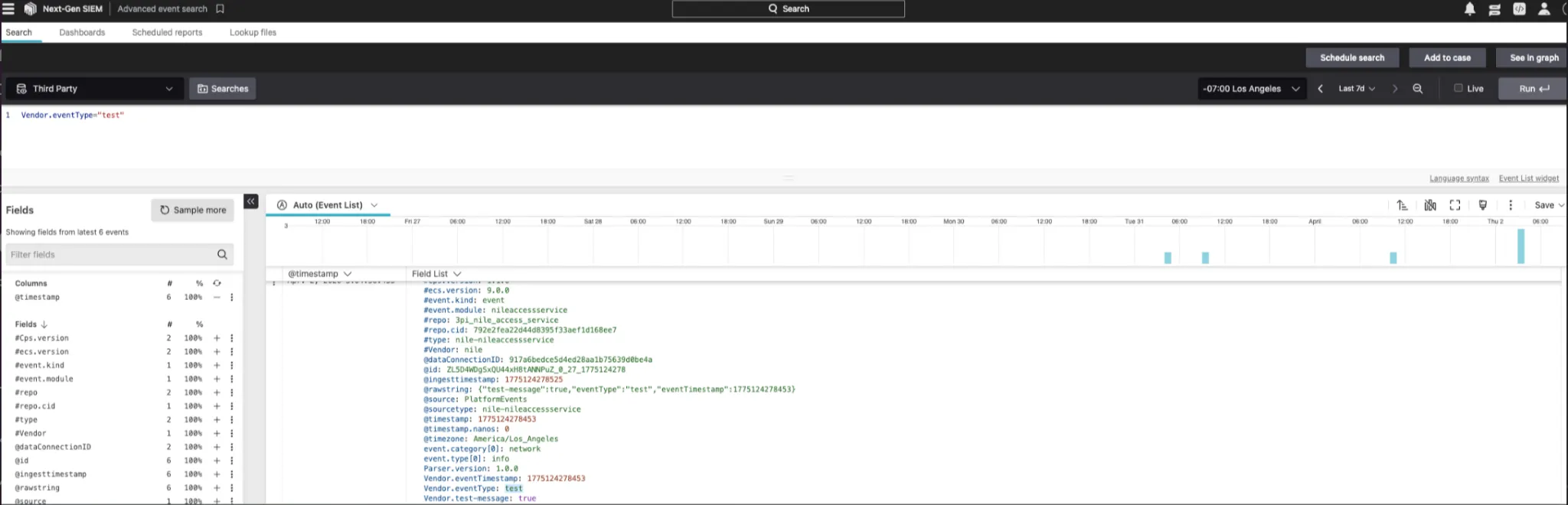Zoom out the search time range
The image size is (1568, 505).
coord(1417,89)
